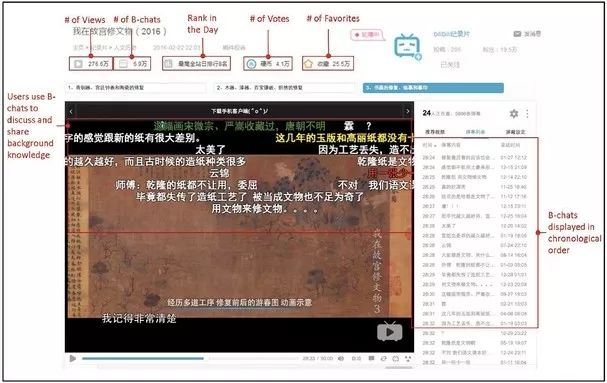Viewport: 607px width, 383px height.
Task: Open the blocking settings tab link
Action: pos(515,132)
